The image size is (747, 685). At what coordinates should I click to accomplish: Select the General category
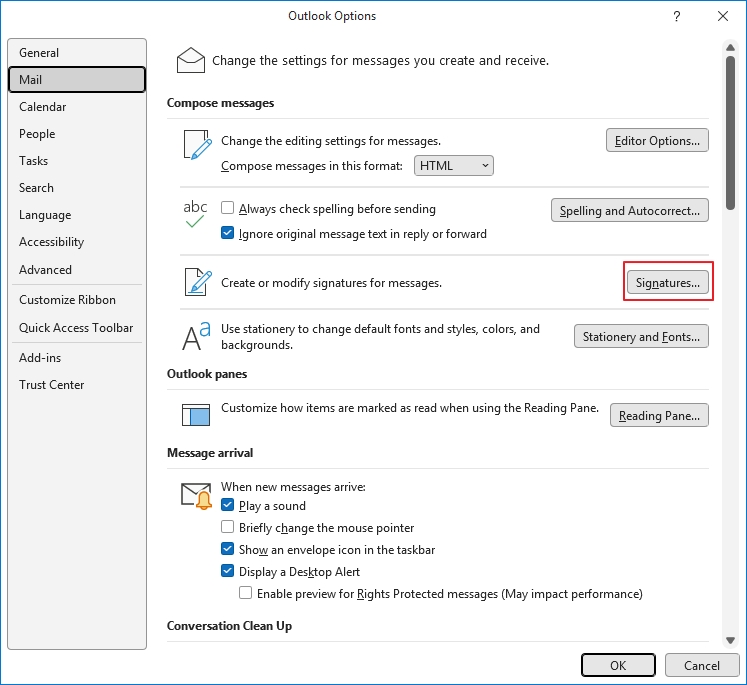point(77,52)
